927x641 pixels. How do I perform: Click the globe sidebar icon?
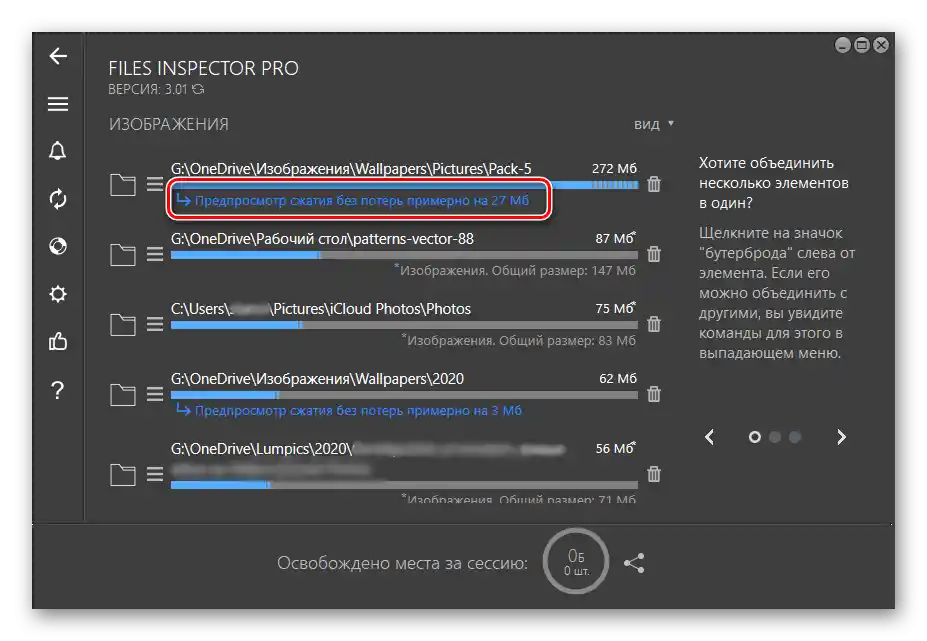[x=58, y=246]
